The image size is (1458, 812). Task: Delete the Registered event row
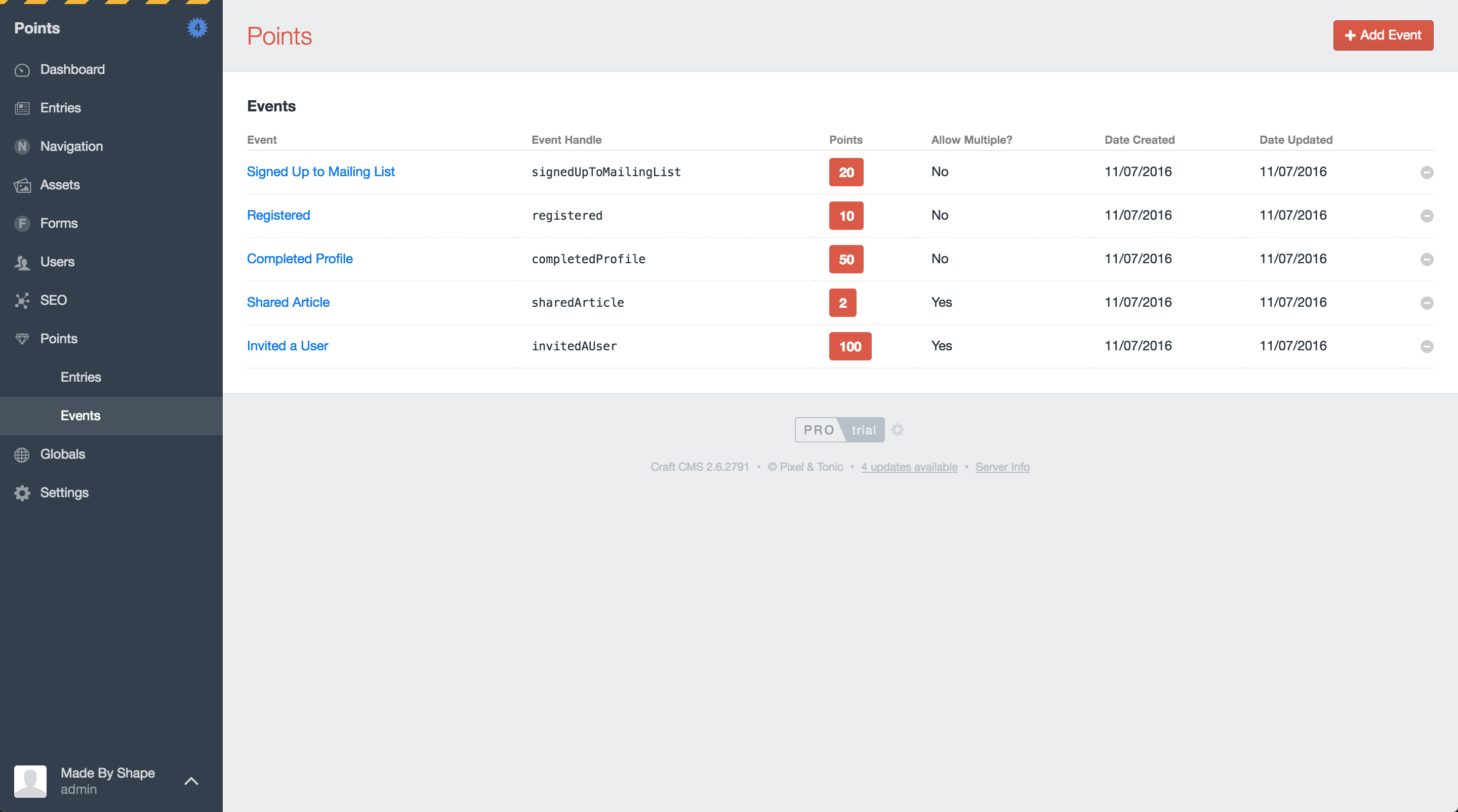point(1427,216)
